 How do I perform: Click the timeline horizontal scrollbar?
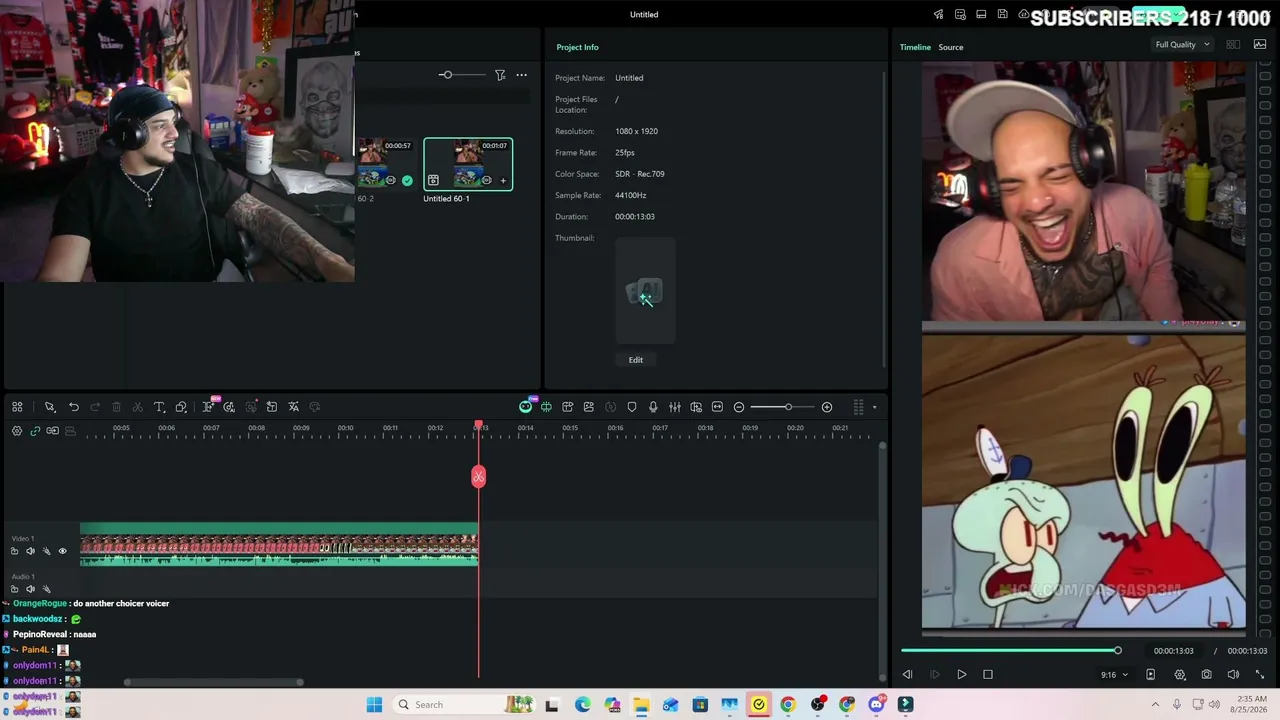point(214,683)
